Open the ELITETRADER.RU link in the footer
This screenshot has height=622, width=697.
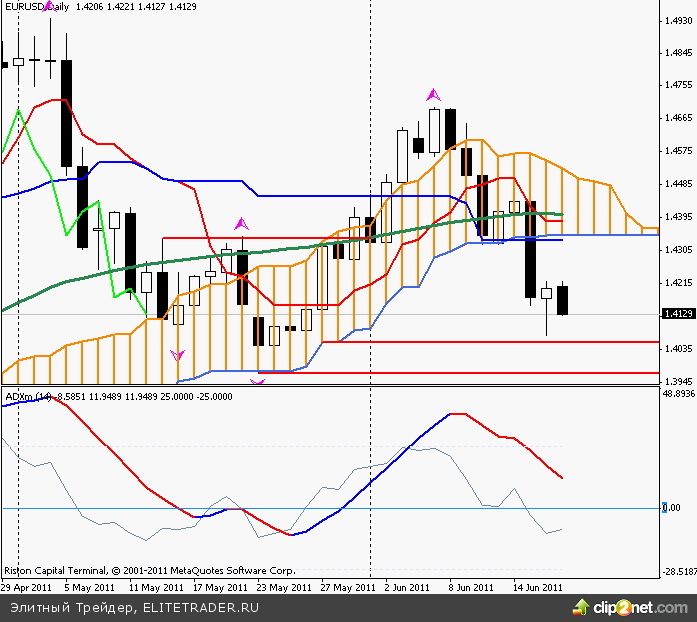(x=201, y=606)
